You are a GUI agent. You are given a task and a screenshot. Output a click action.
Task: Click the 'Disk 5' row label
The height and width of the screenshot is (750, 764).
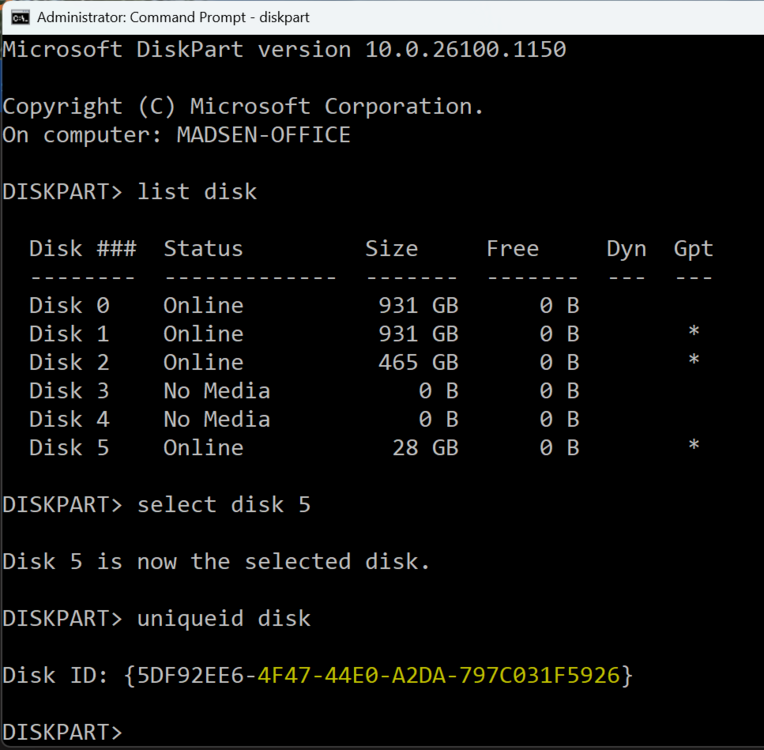point(69,447)
